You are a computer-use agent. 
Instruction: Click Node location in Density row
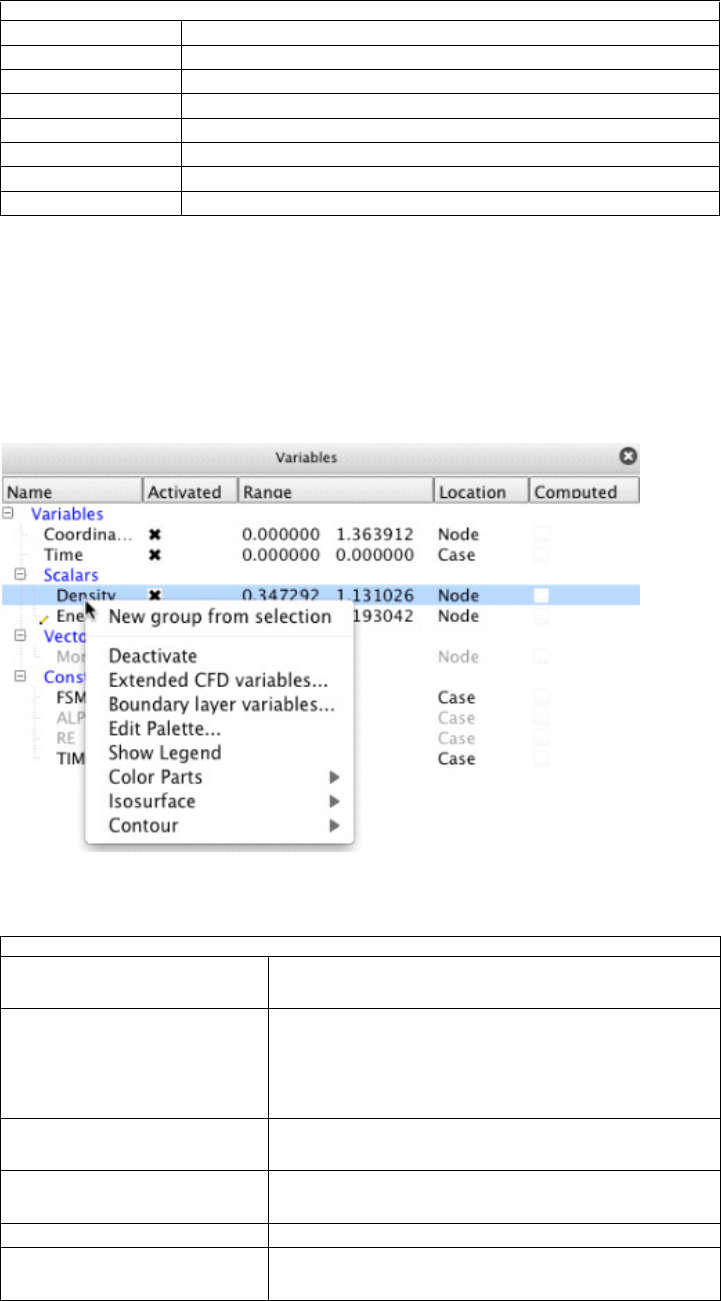point(458,595)
